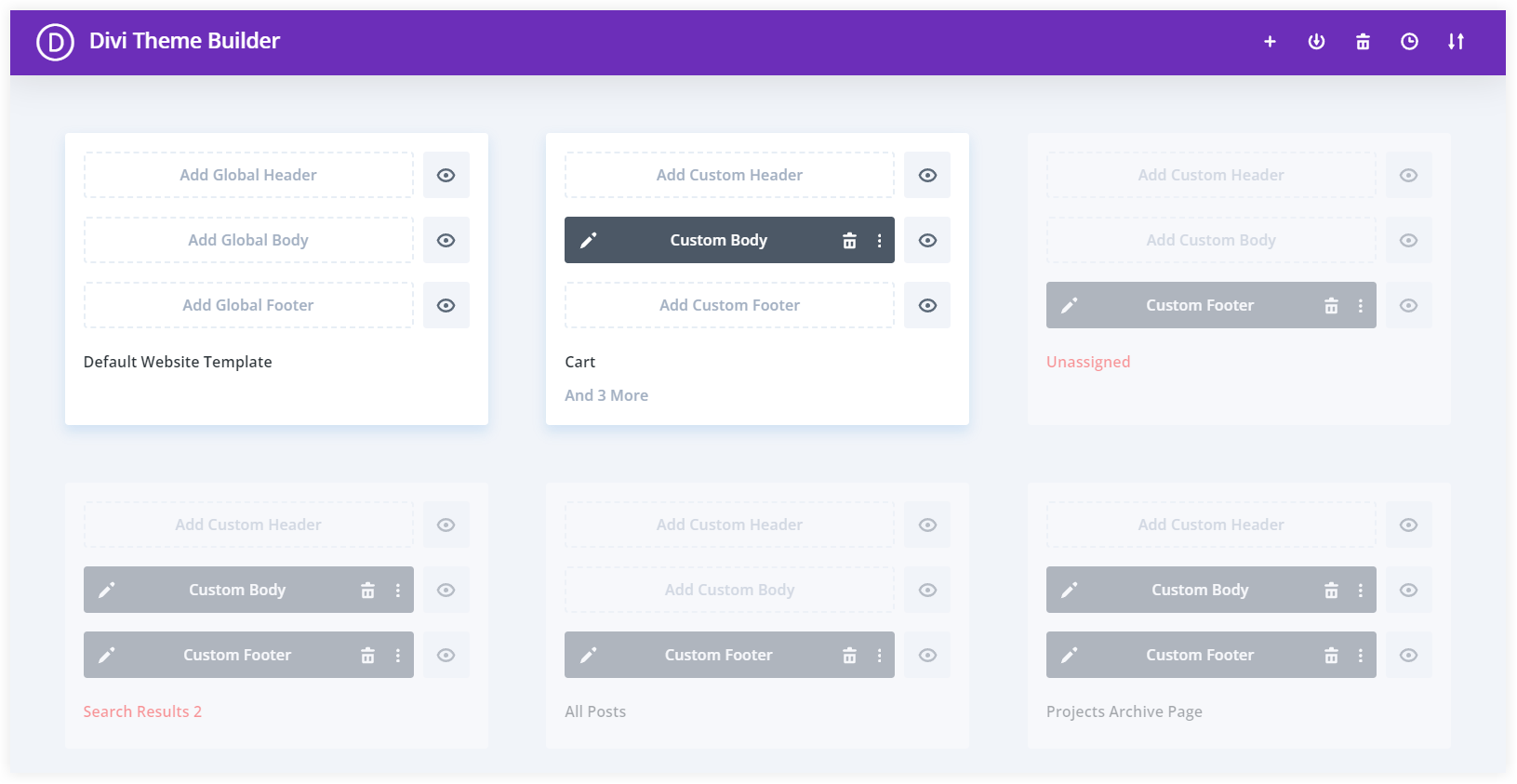Toggle Global Header visibility eye
This screenshot has width=1517, height=784.
[x=446, y=175]
